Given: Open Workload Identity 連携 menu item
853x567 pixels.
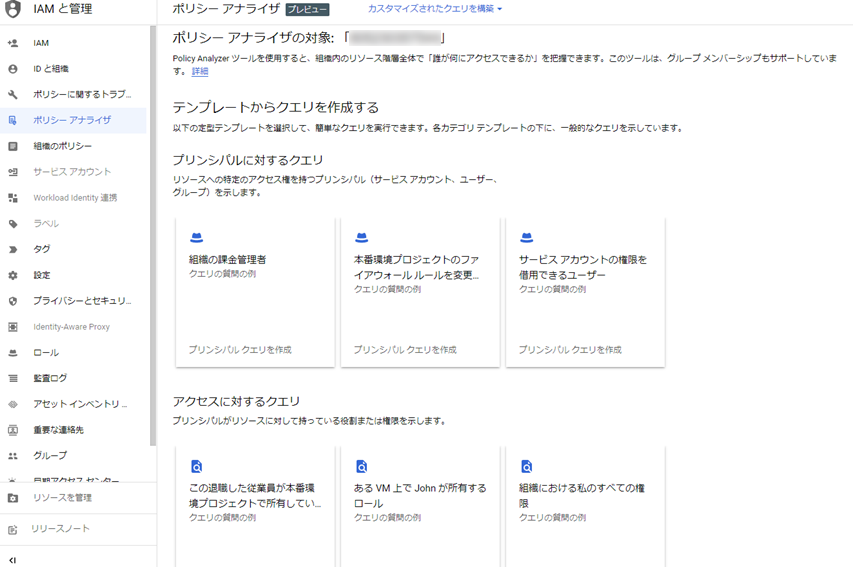Looking at the screenshot, I should [x=73, y=198].
